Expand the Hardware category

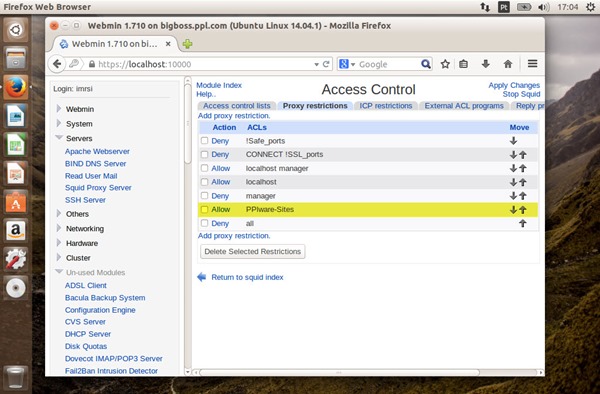click(59, 243)
